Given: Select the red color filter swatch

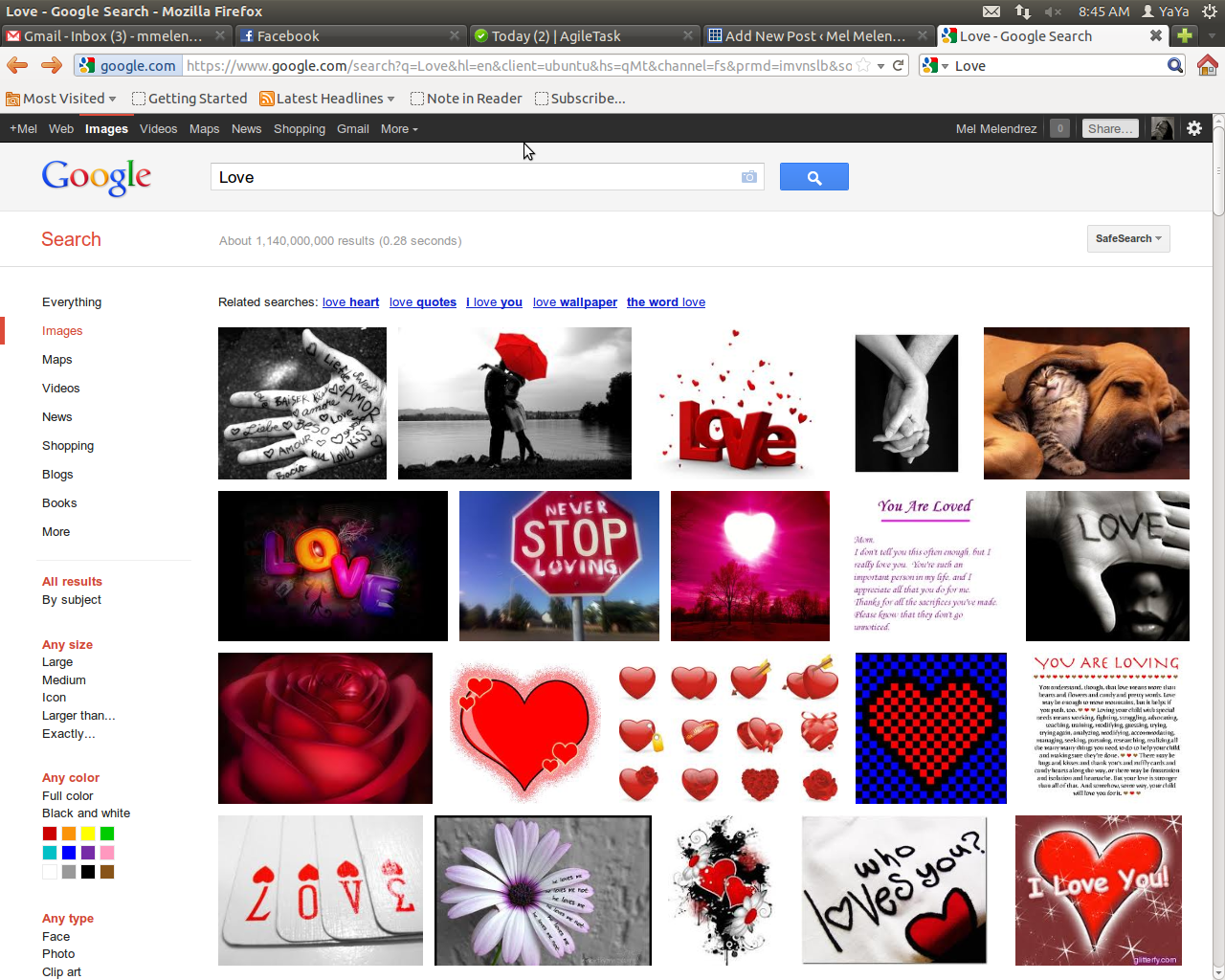Looking at the screenshot, I should click(x=50, y=834).
